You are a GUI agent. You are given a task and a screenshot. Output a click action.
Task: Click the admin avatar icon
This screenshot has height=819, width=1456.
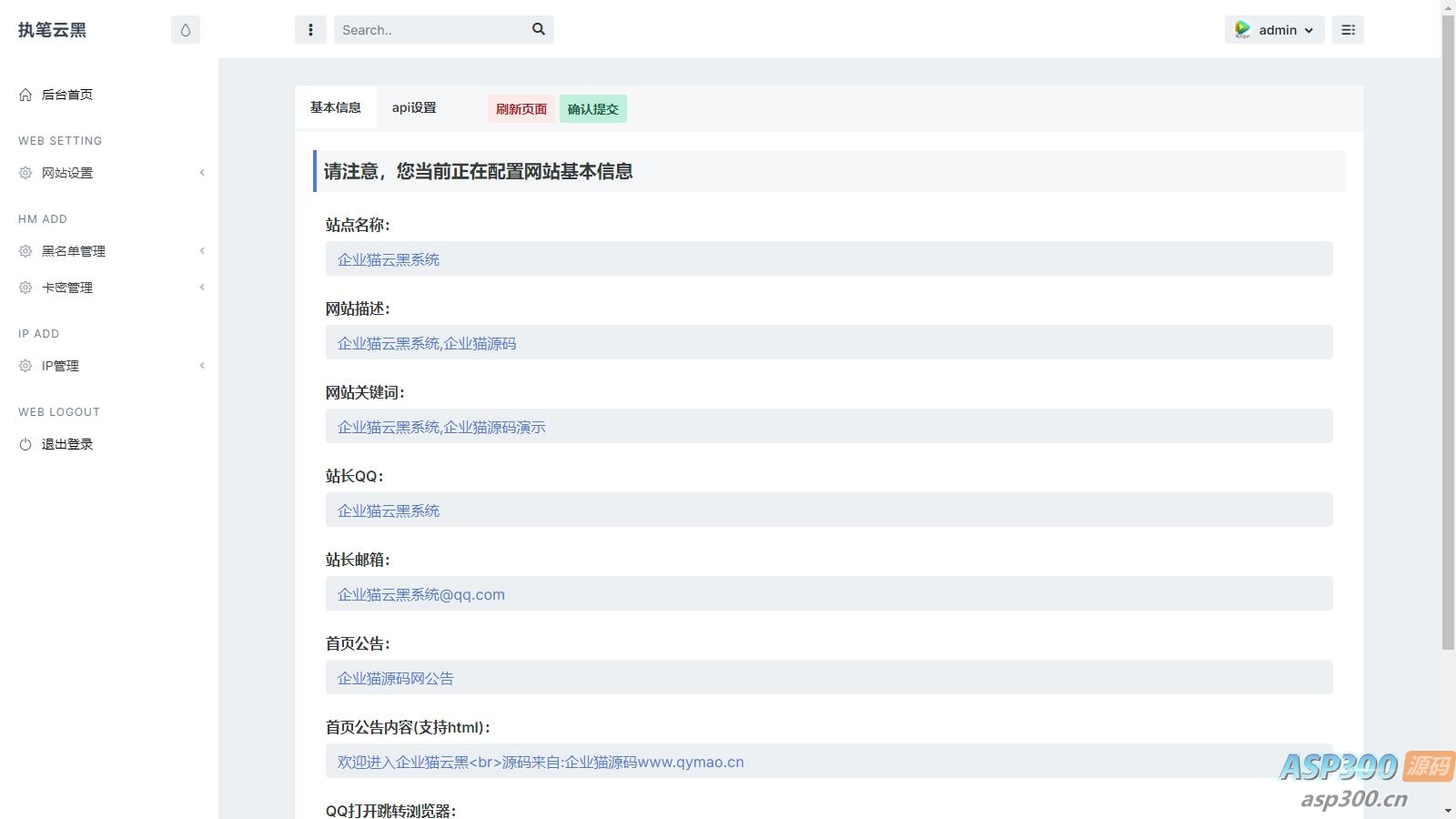pos(1242,30)
